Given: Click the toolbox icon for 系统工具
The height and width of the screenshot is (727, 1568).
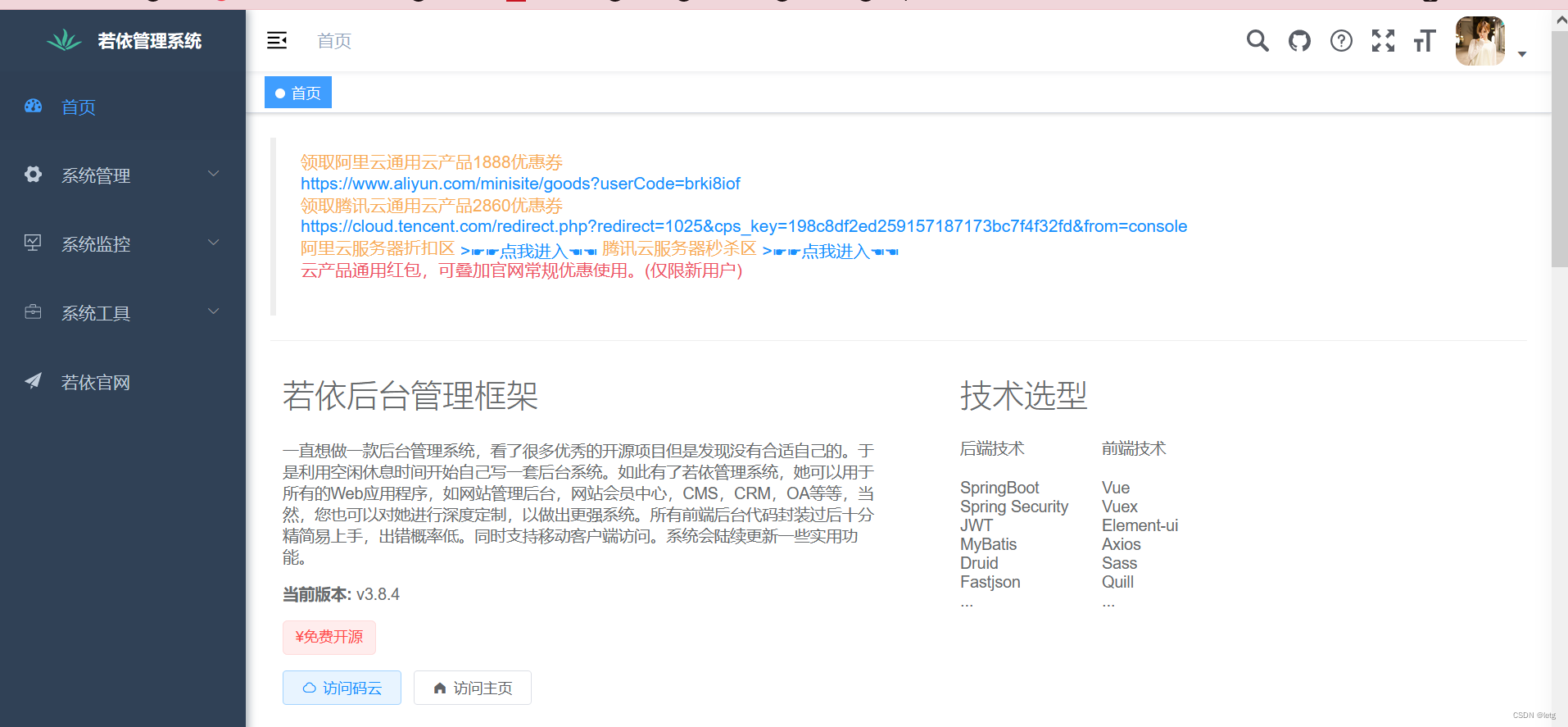Looking at the screenshot, I should click(x=33, y=311).
